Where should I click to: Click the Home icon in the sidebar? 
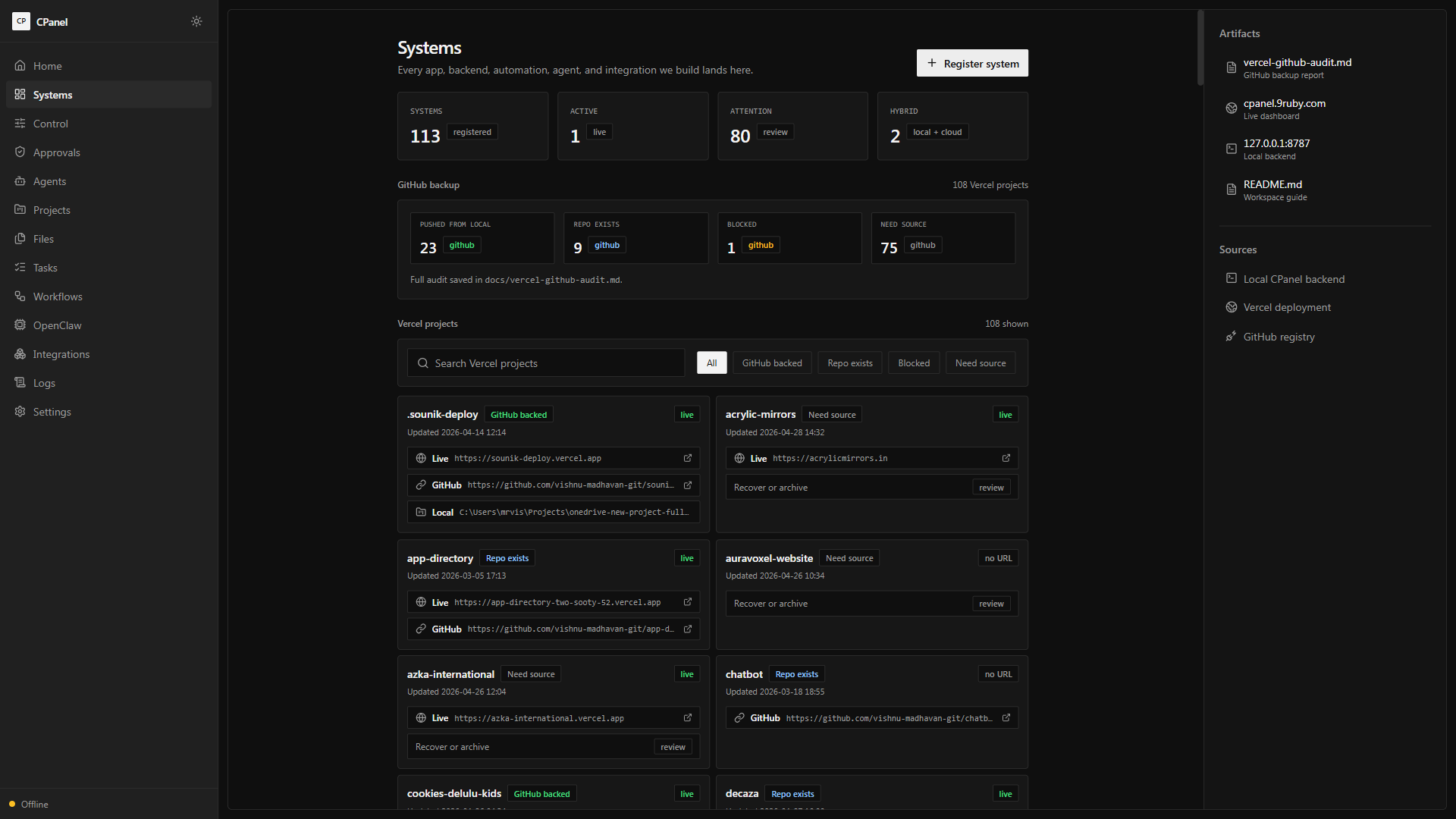coord(20,66)
